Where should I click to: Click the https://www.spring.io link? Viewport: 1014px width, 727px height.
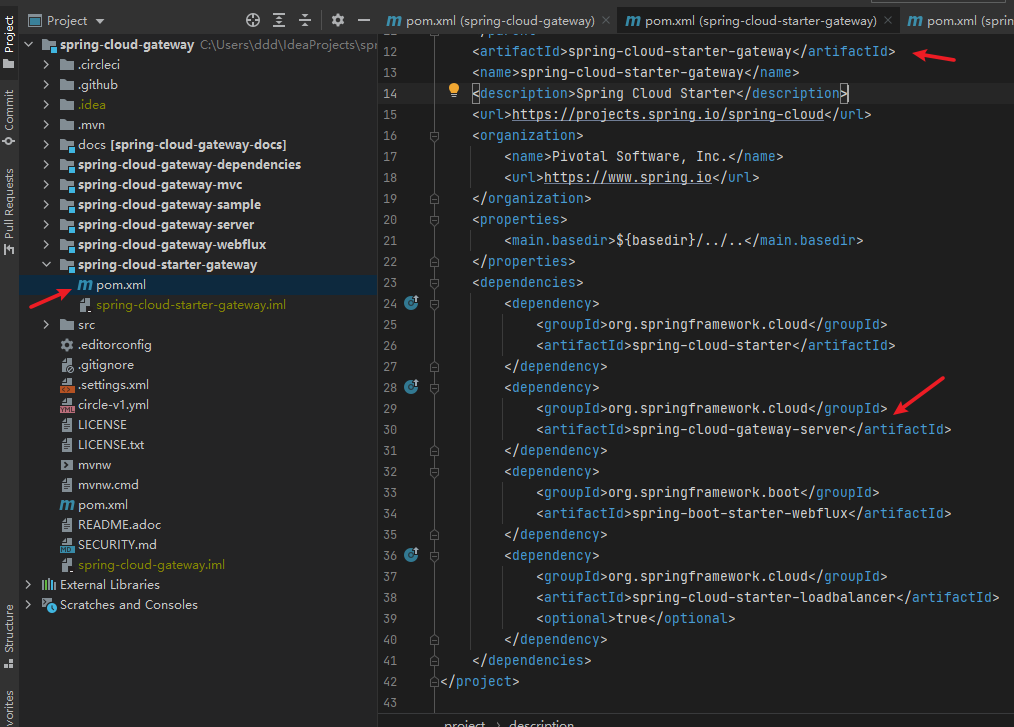coord(627,177)
